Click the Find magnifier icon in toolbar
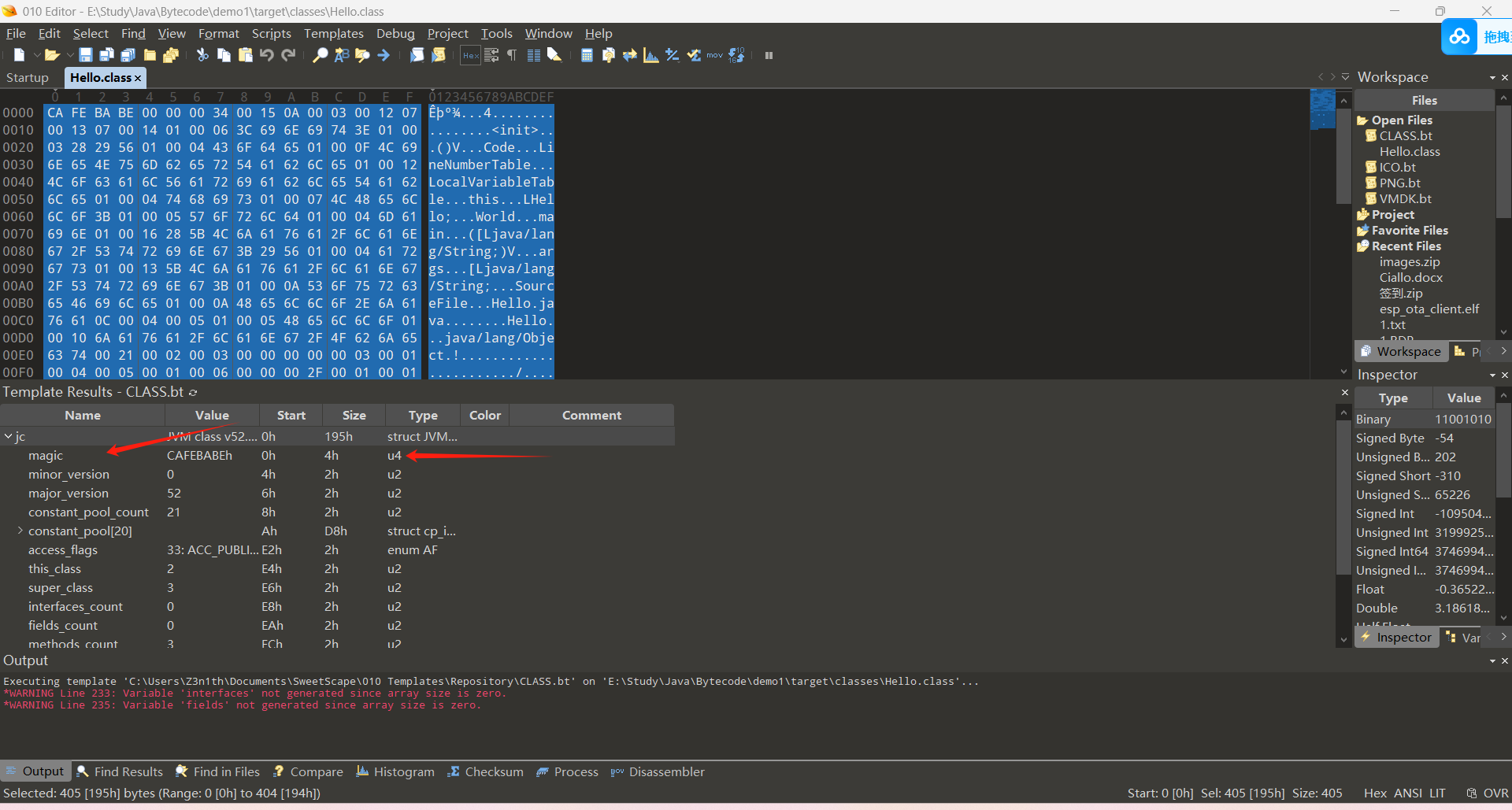Screen dimensions: 1512x810 coord(320,55)
